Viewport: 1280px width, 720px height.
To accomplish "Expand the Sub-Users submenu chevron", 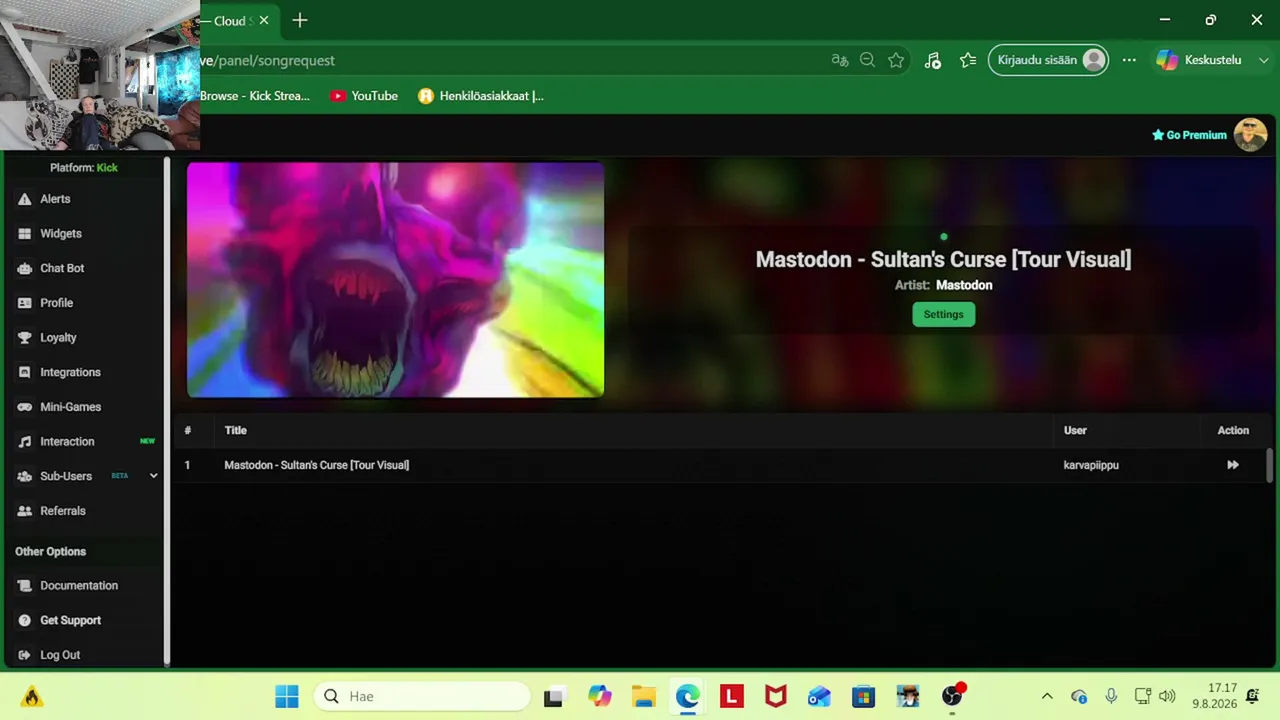I will [x=153, y=476].
